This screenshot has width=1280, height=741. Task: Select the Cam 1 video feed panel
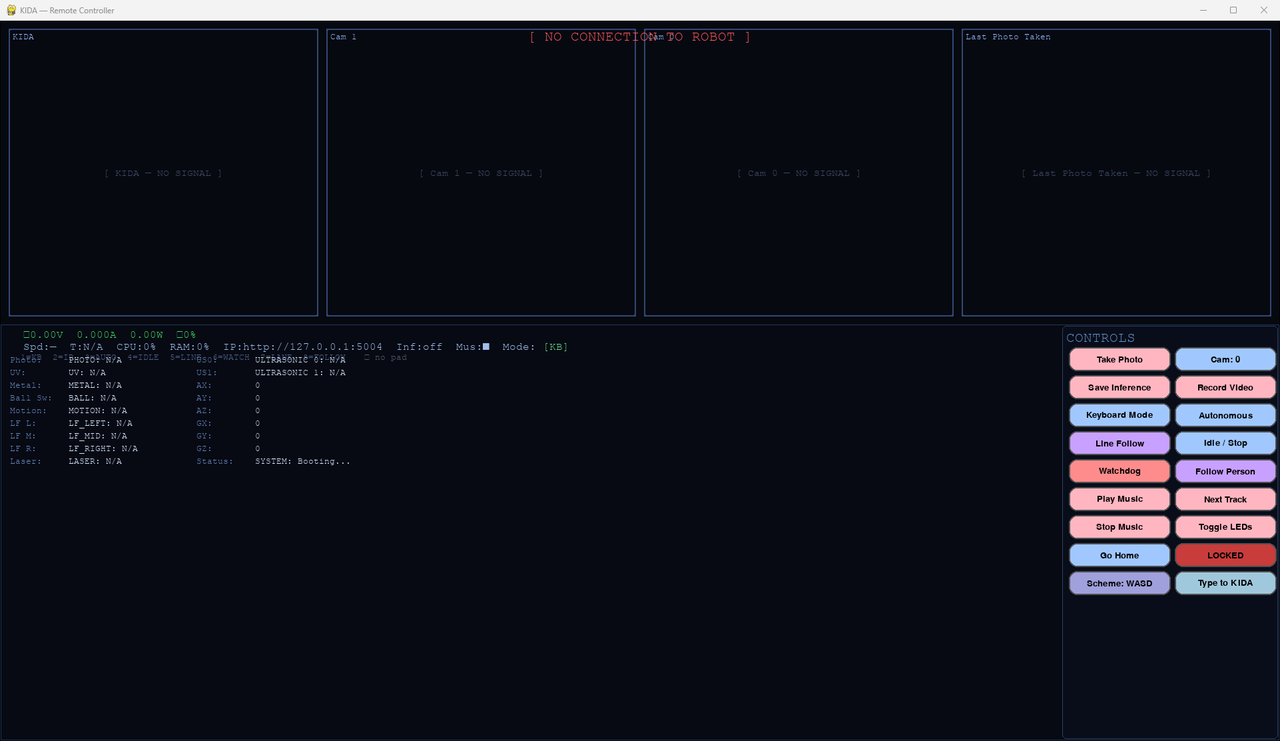[481, 173]
